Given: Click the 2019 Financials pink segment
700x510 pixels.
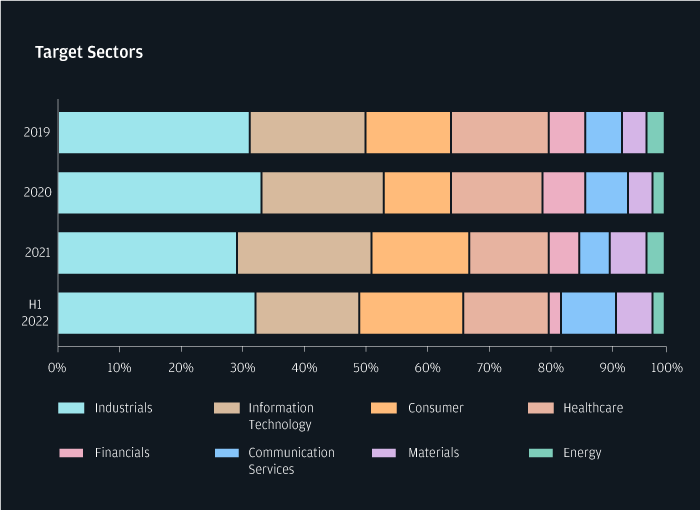Looking at the screenshot, I should click(567, 132).
